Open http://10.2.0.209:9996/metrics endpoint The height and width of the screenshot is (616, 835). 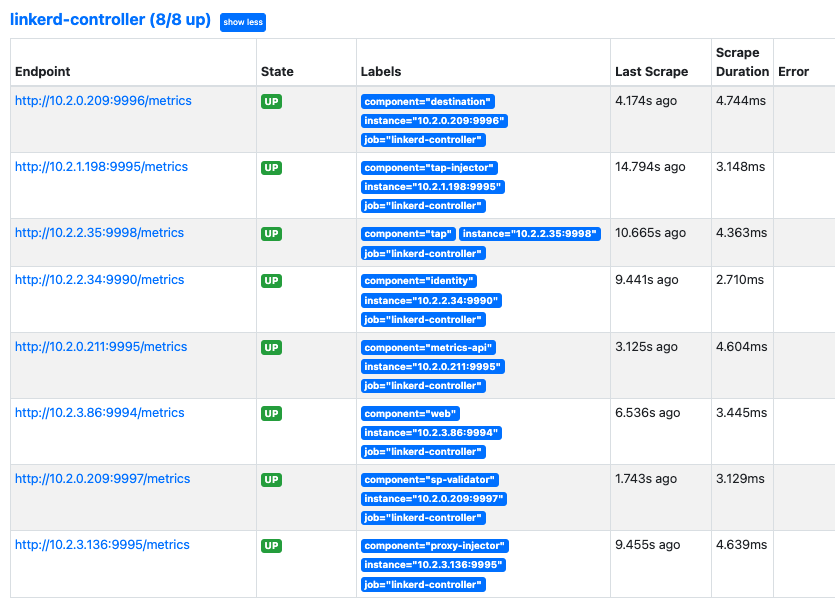pyautogui.click(x=103, y=101)
